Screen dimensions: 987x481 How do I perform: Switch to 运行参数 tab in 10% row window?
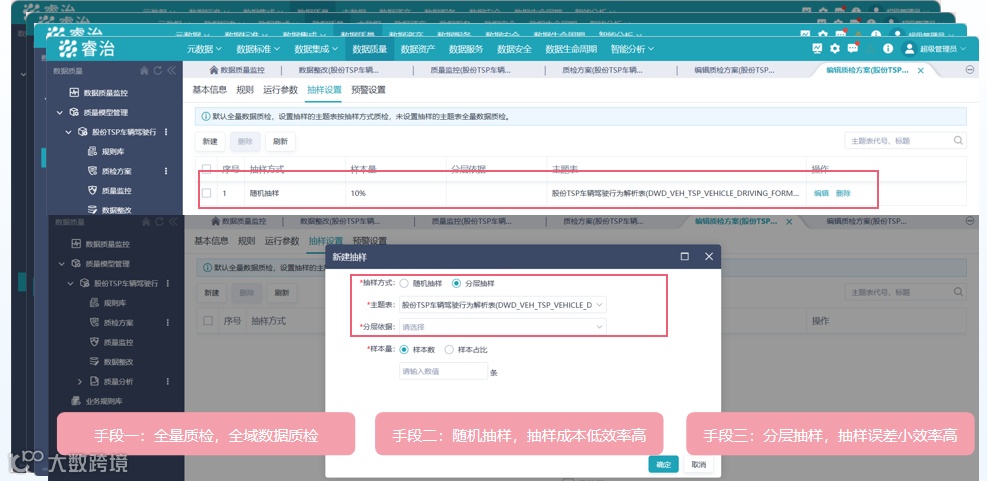tap(281, 90)
